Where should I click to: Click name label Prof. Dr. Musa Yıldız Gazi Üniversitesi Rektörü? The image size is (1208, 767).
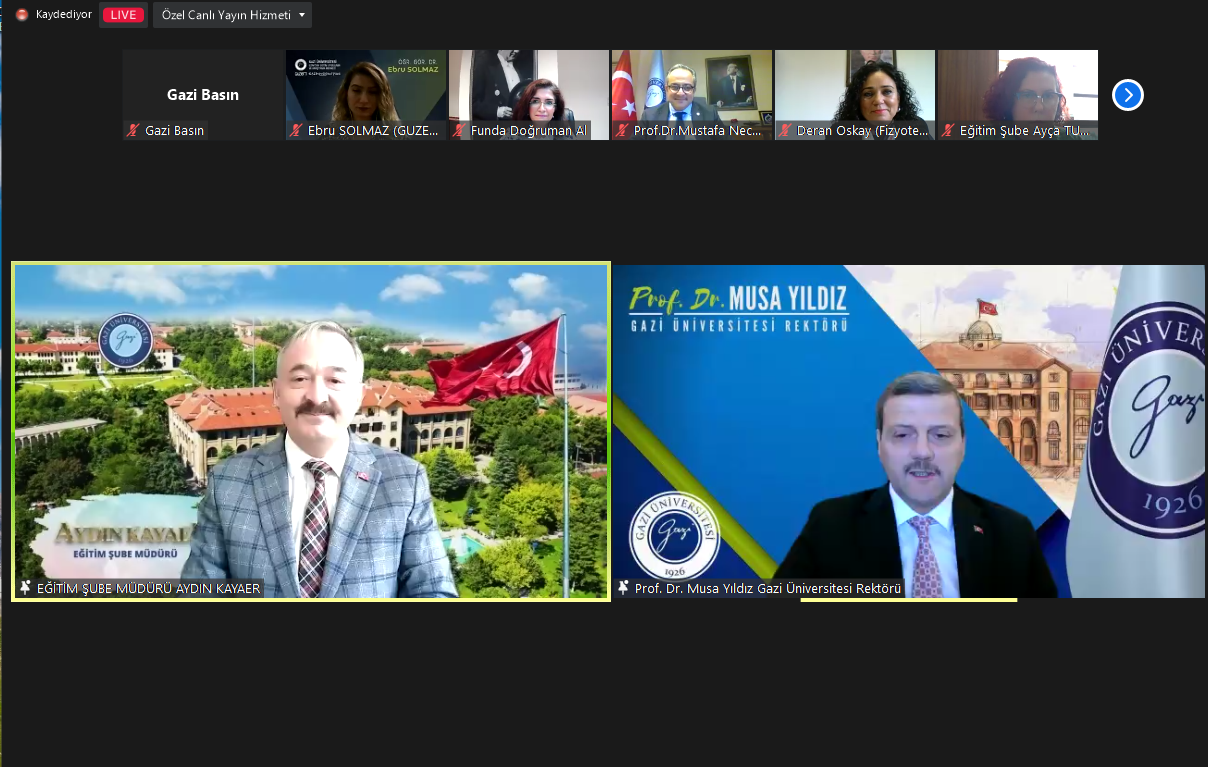[768, 588]
